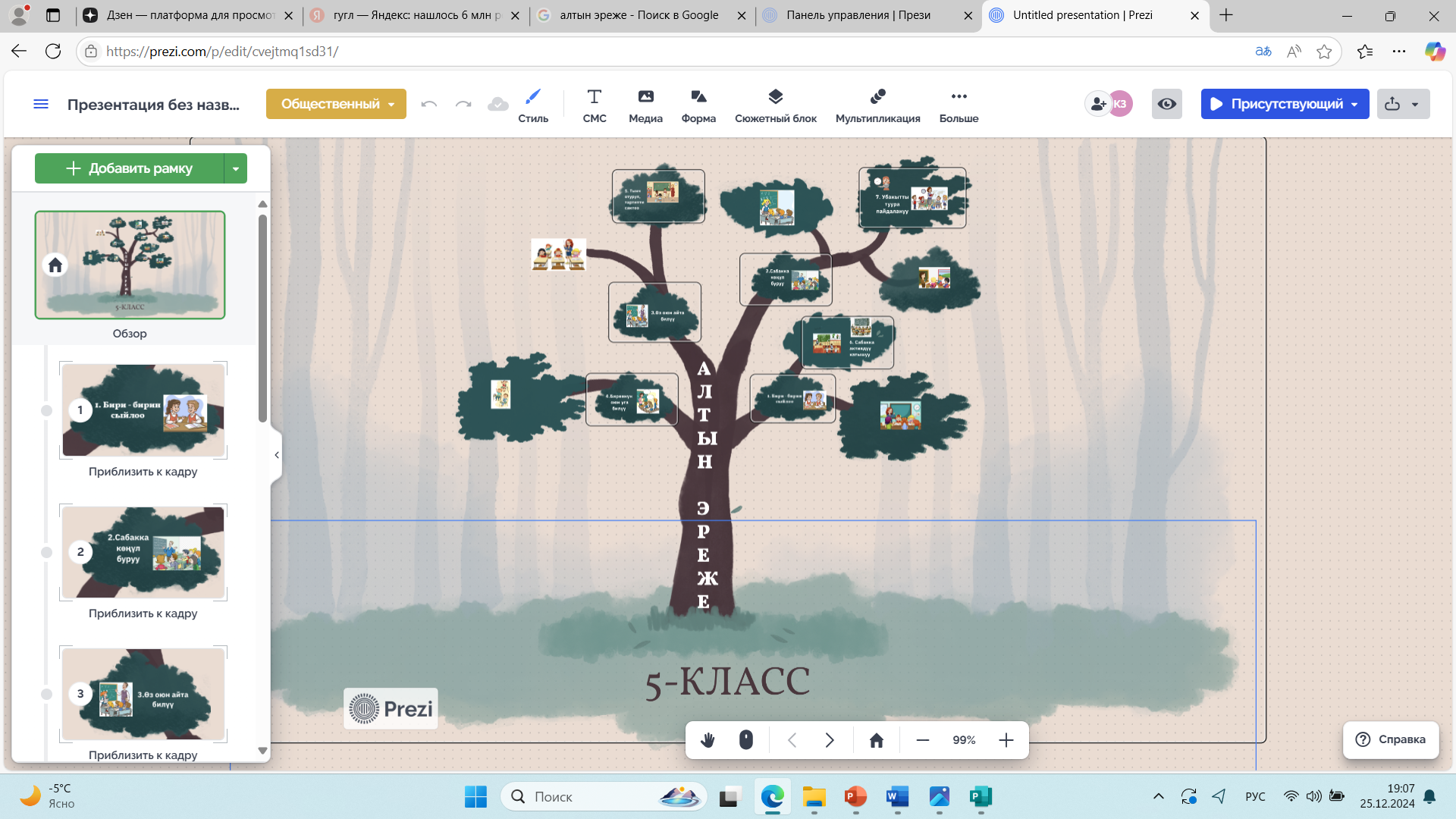
Task: Open the browser translate icon
Action: [x=1263, y=51]
